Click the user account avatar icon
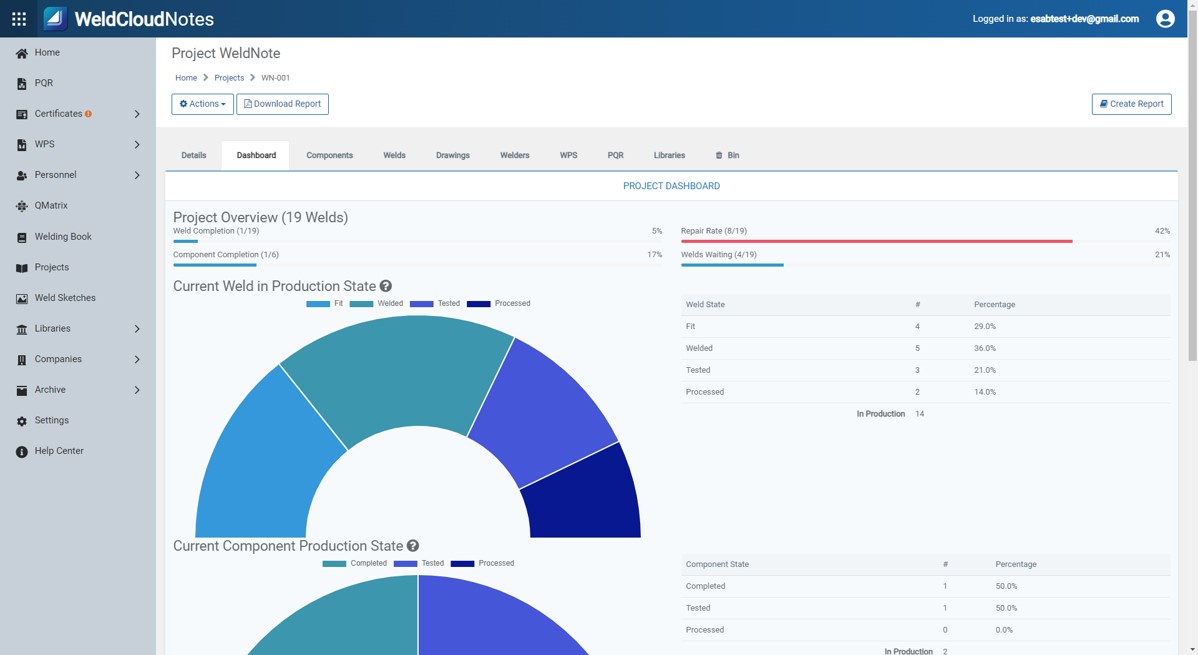This screenshot has height=655, width=1198. tap(1164, 19)
